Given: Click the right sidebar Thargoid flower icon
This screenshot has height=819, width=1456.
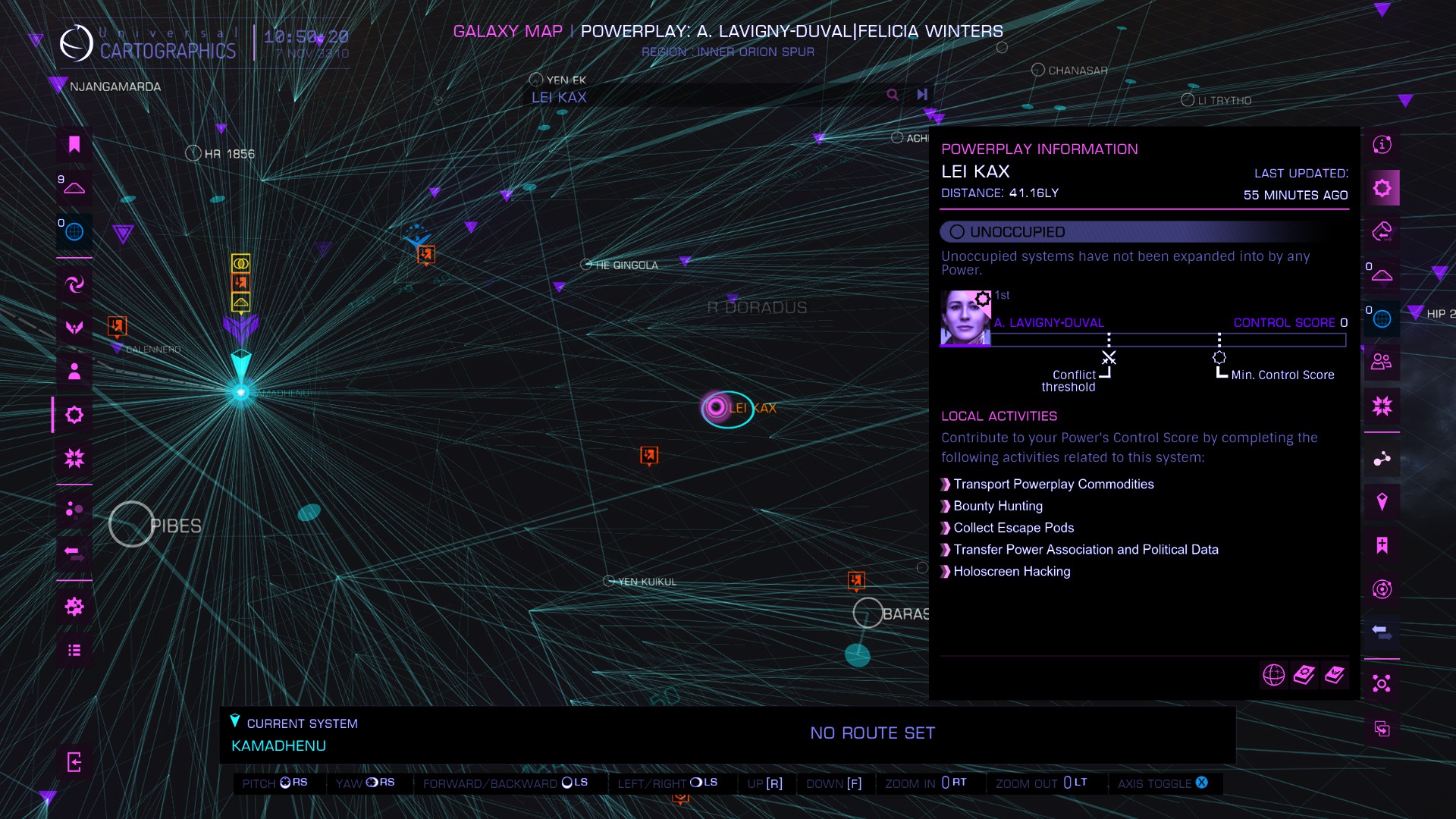Looking at the screenshot, I should (x=1382, y=406).
